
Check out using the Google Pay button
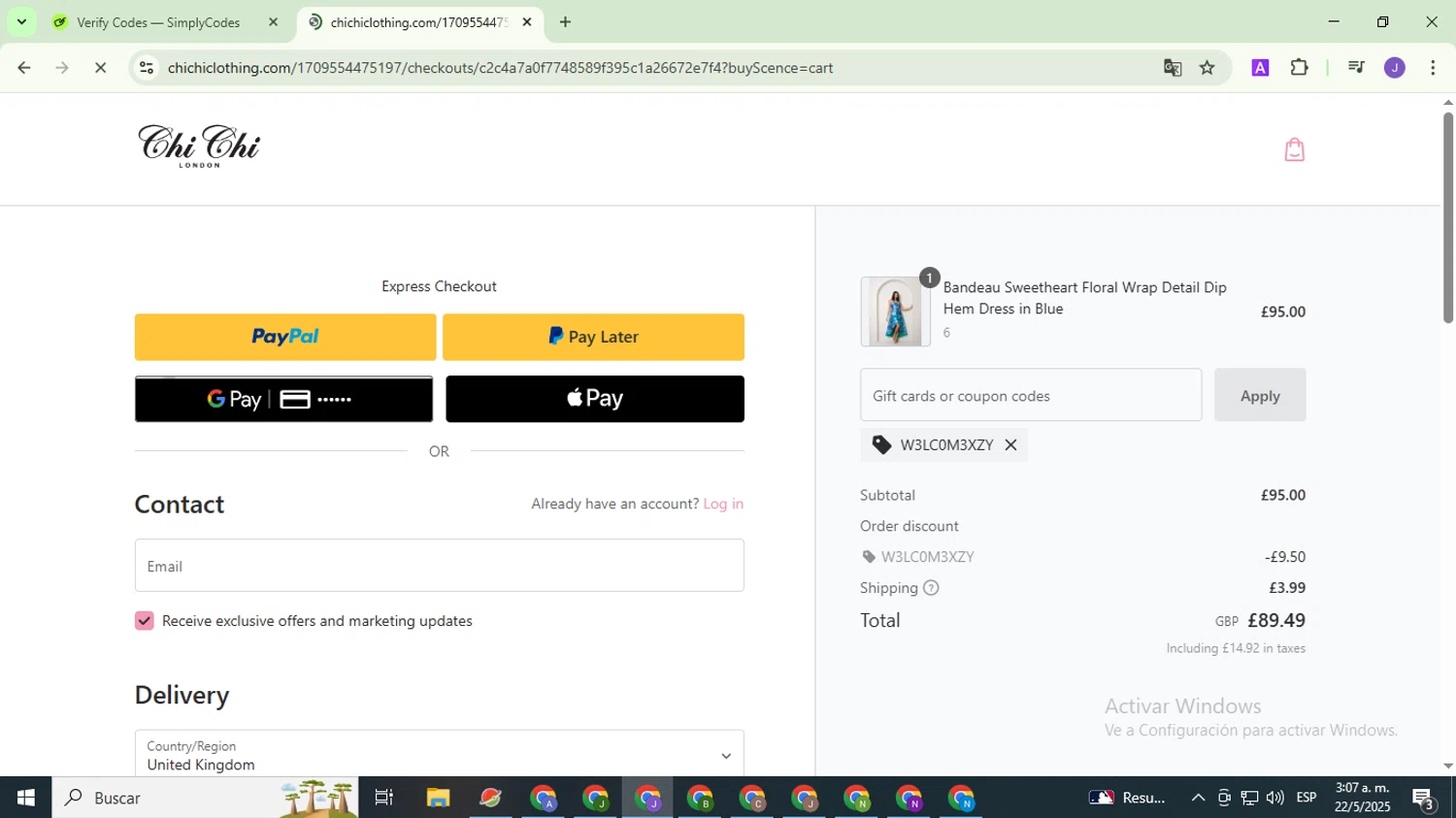tap(283, 399)
